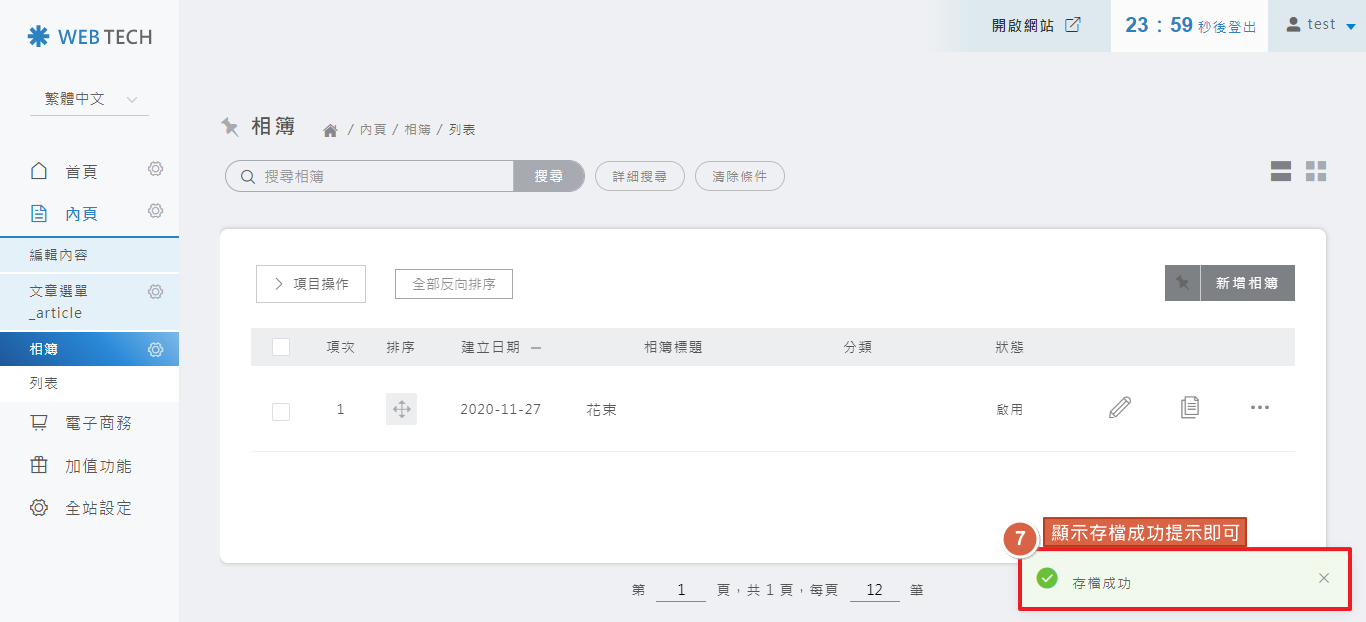Open the three-dot more options menu
Image resolution: width=1366 pixels, height=622 pixels.
coord(1259,408)
